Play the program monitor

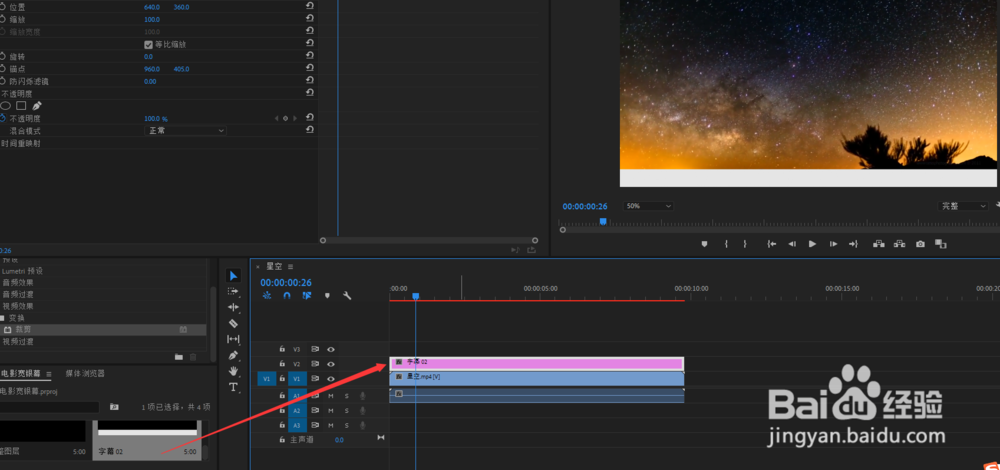(x=812, y=244)
